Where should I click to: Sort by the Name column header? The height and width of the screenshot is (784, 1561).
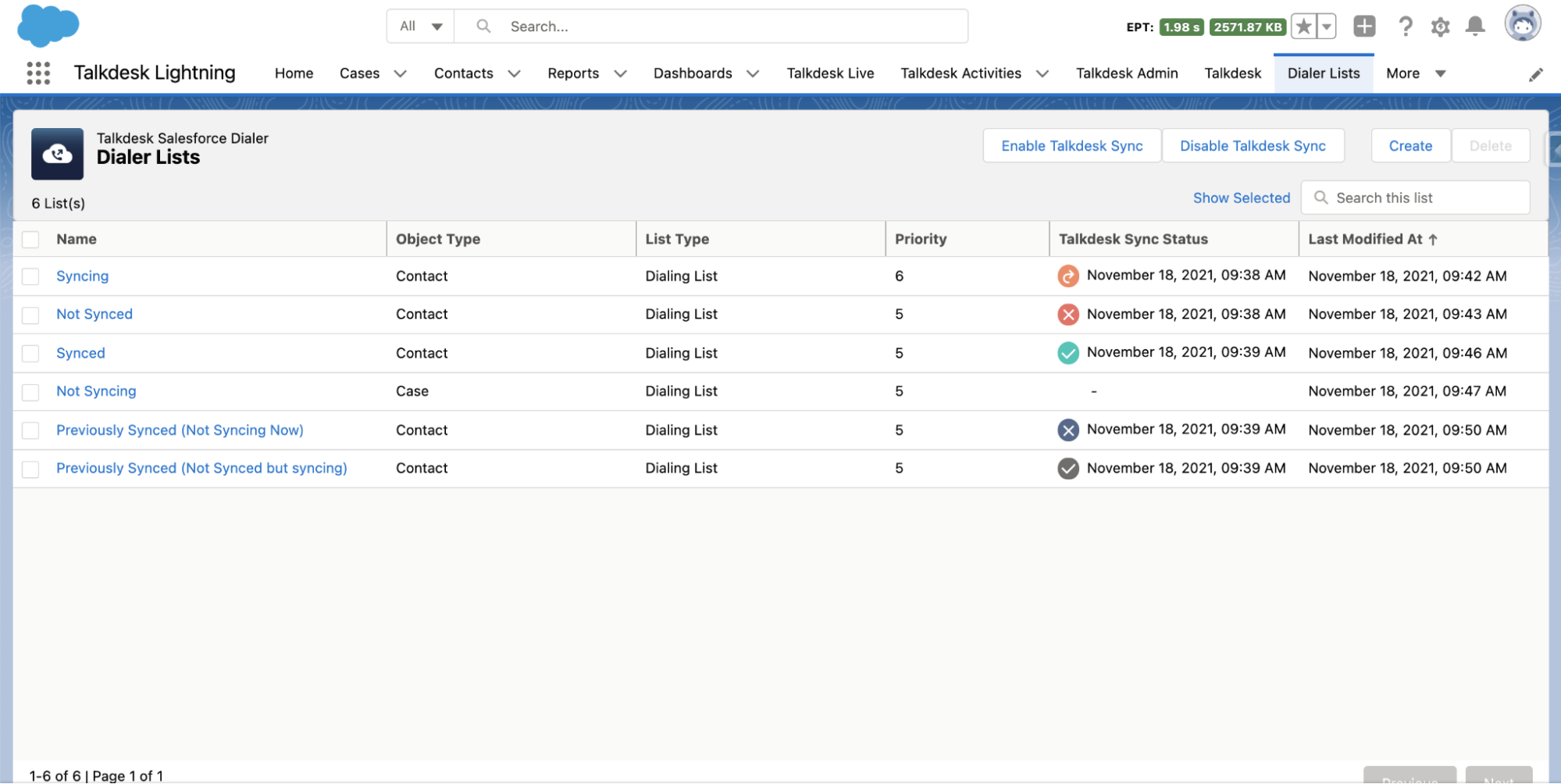tap(77, 240)
